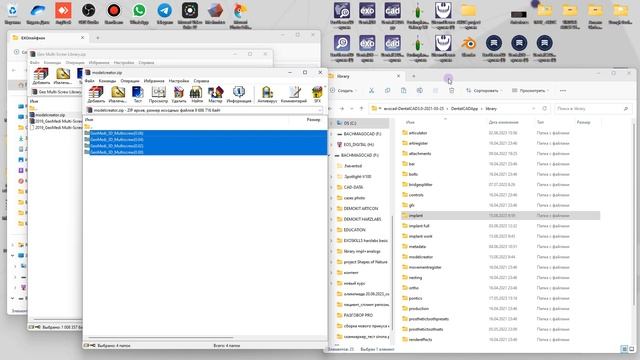Open the Справка menu in modelcreator.zip window

pyautogui.click(x=201, y=81)
